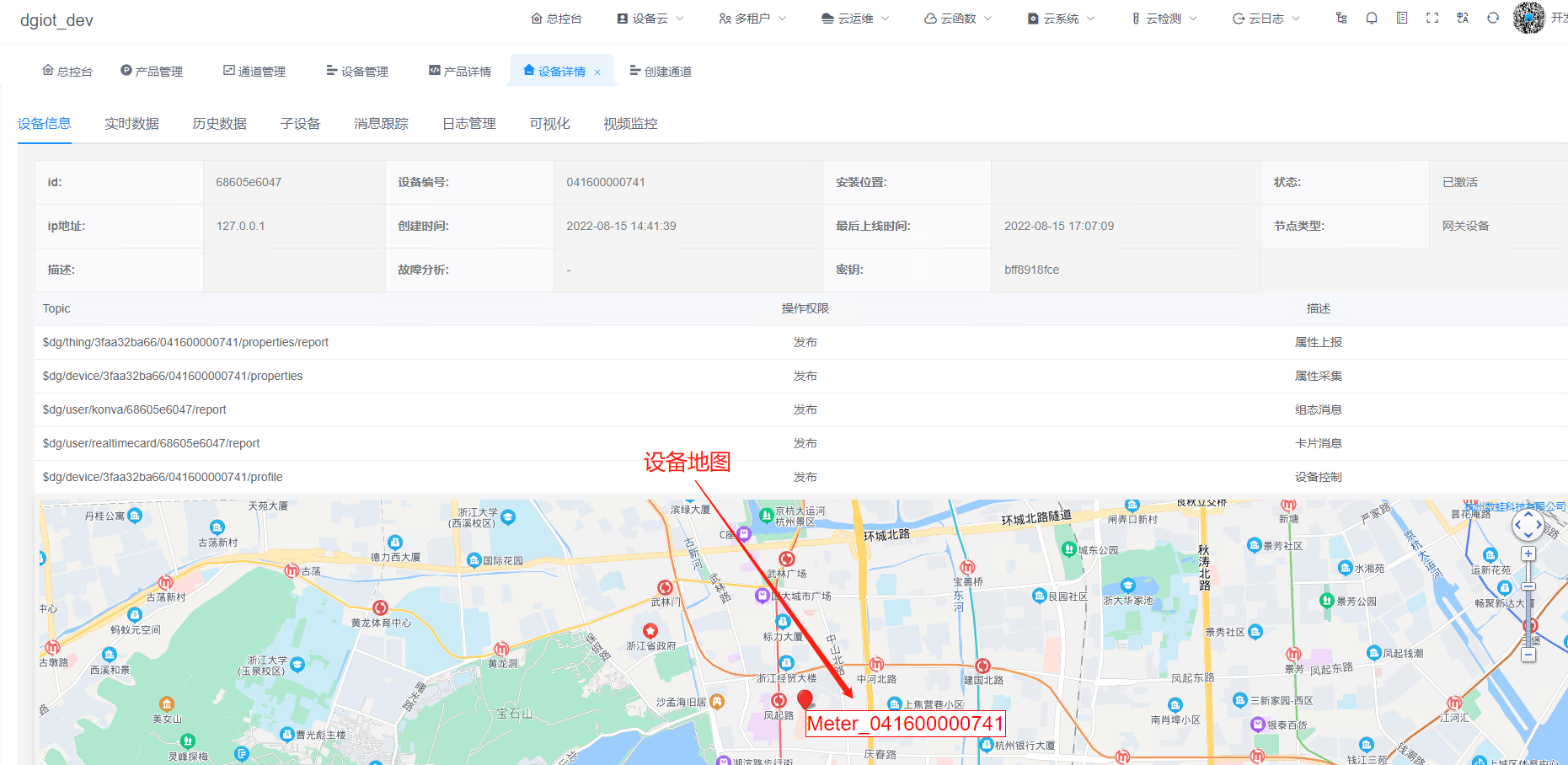The height and width of the screenshot is (765, 1568).
Task: Open the notification bell icon
Action: [x=1372, y=18]
